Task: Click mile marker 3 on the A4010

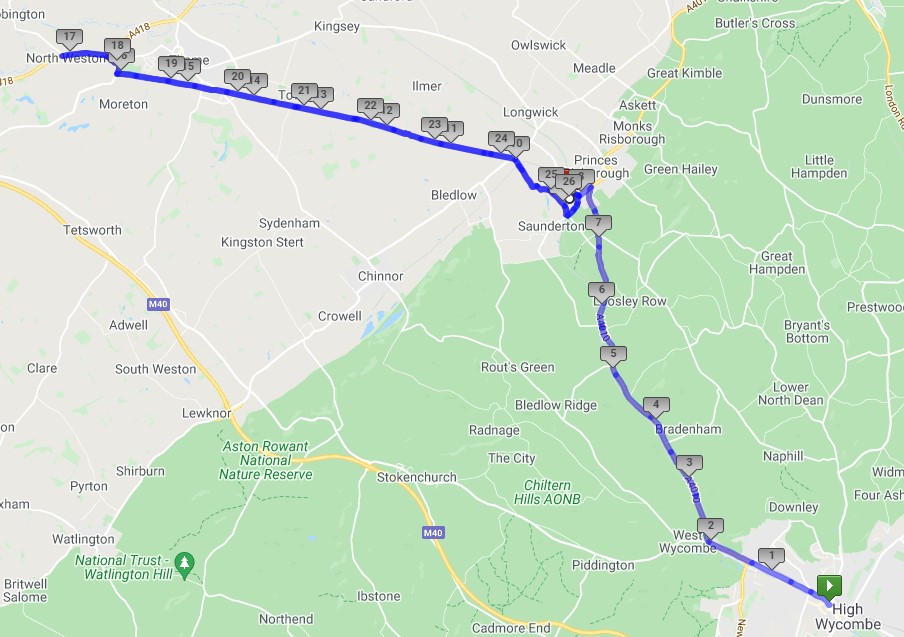Action: (x=689, y=464)
